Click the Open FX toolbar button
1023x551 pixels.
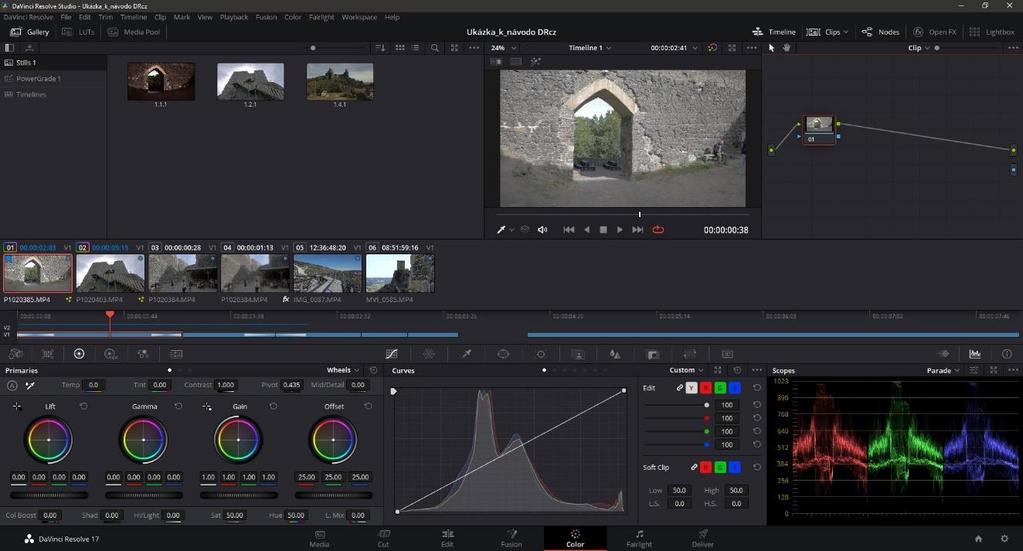(935, 32)
